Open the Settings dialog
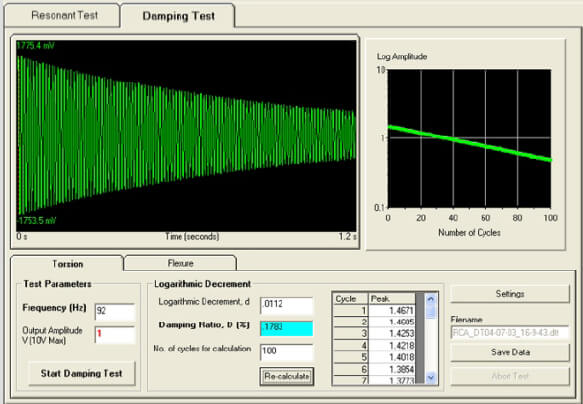Image resolution: width=583 pixels, height=404 pixels. tap(510, 294)
